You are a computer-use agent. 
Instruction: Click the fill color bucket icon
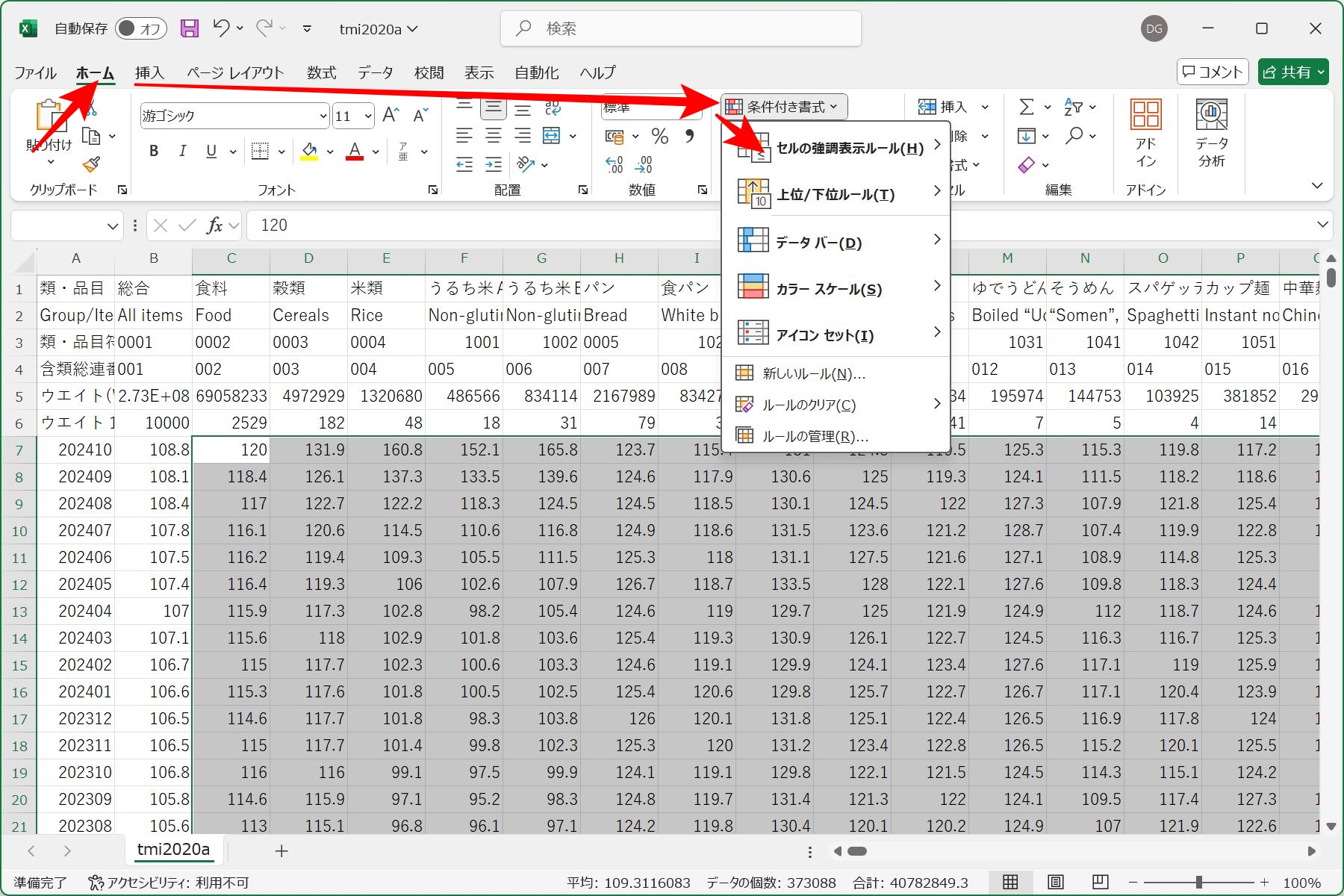tap(309, 152)
